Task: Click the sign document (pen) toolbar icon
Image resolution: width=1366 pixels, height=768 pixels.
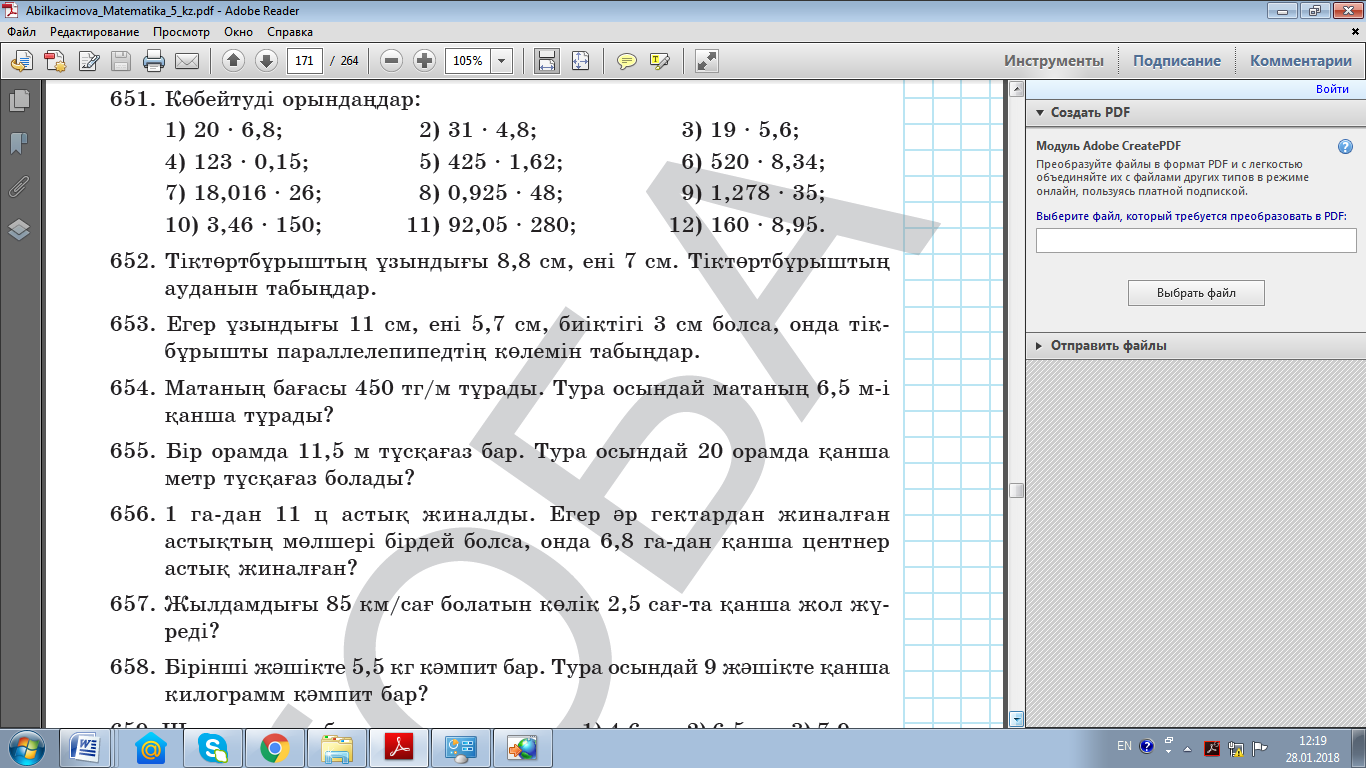Action: [x=89, y=60]
